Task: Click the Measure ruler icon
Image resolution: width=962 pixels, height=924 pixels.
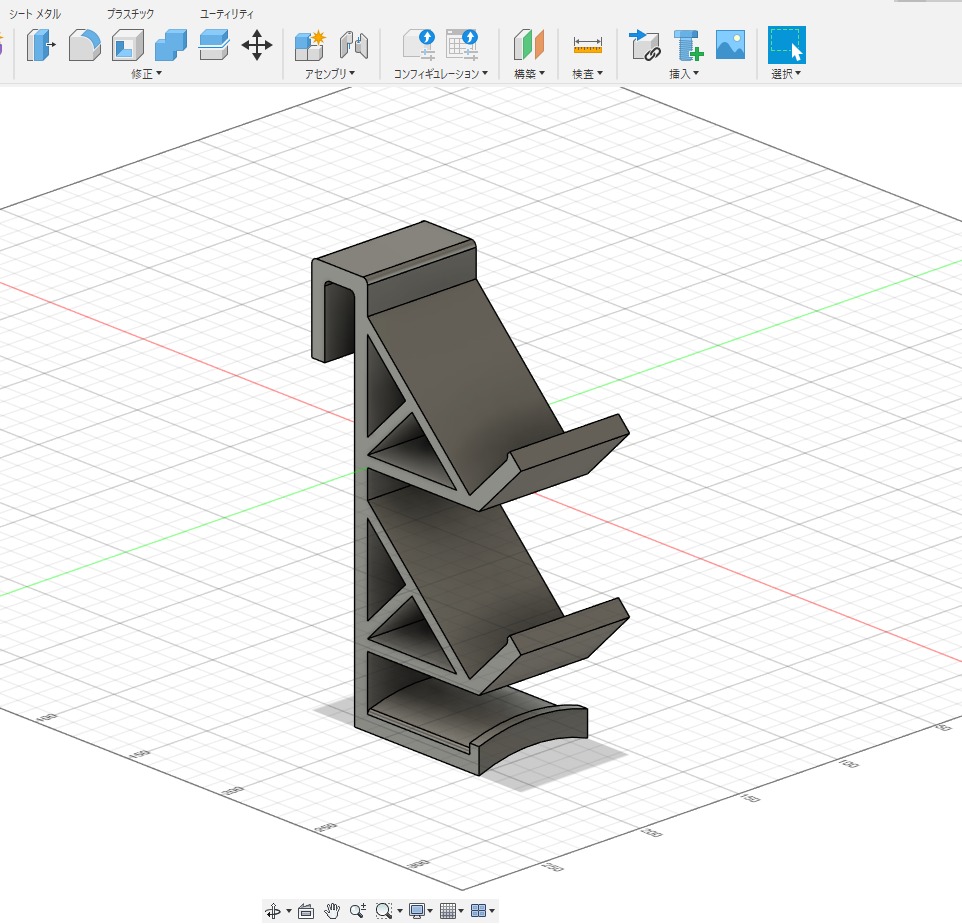Action: [x=587, y=45]
